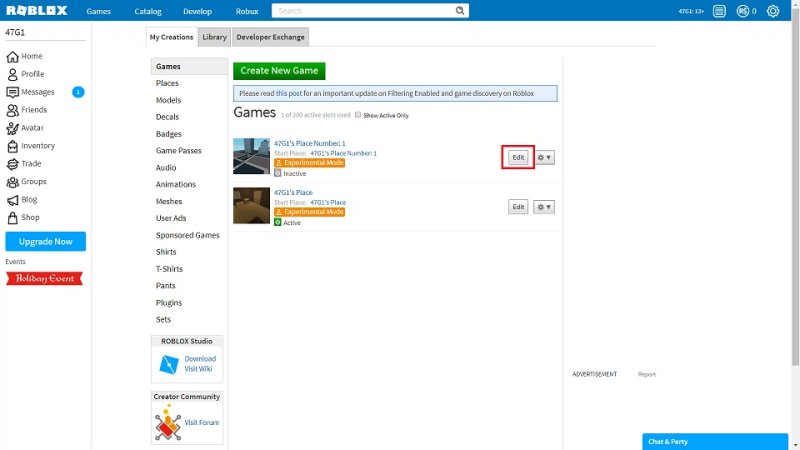
Task: Open the settings gear in top bar
Action: (x=773, y=11)
